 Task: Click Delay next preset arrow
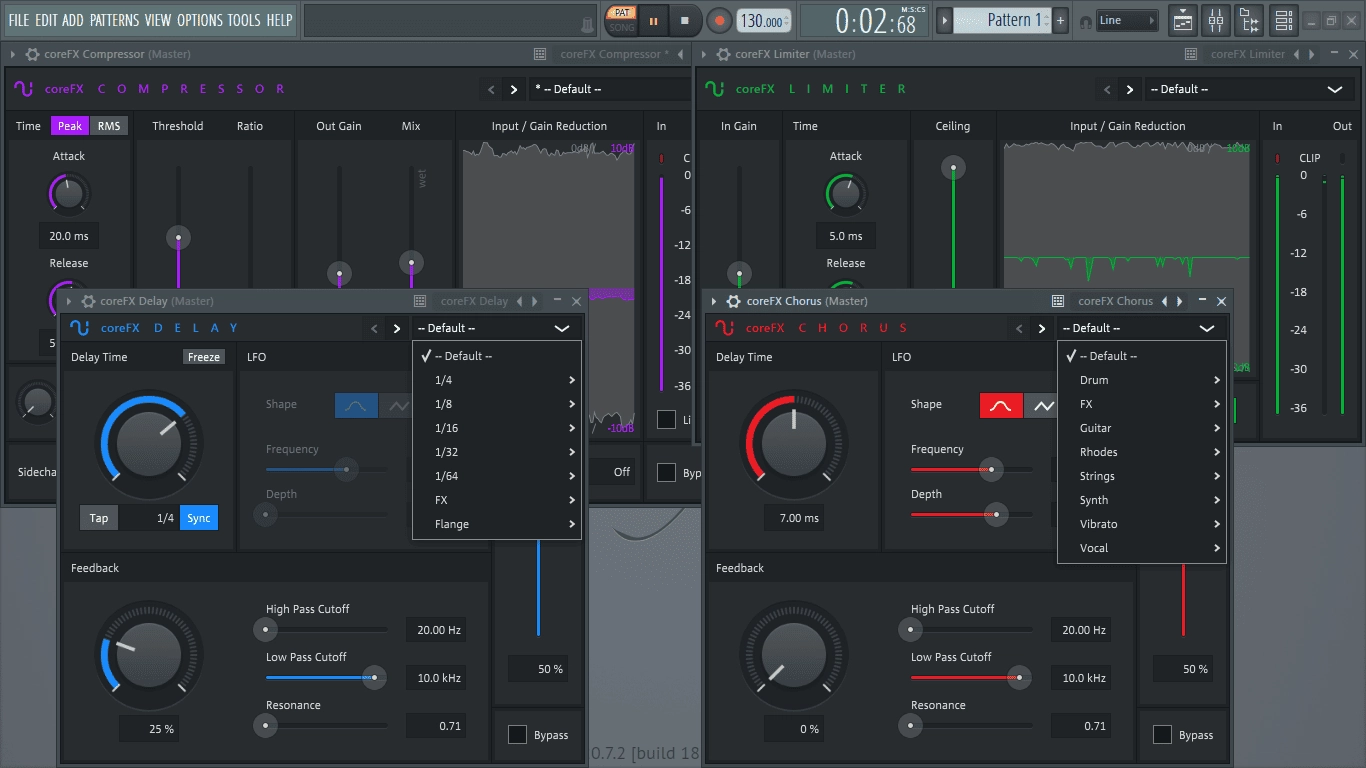click(397, 328)
